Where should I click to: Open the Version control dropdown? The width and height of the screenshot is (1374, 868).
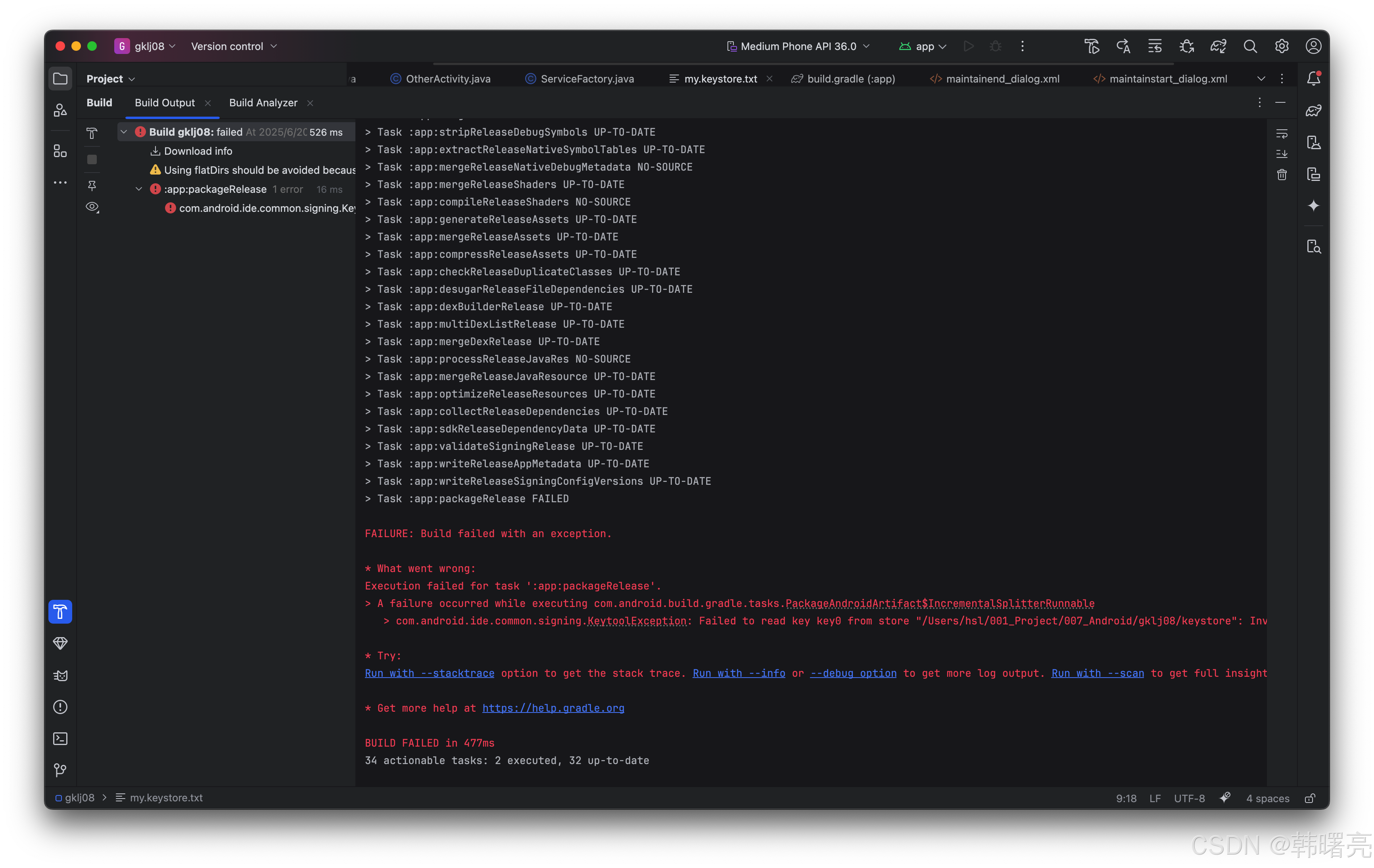[233, 46]
